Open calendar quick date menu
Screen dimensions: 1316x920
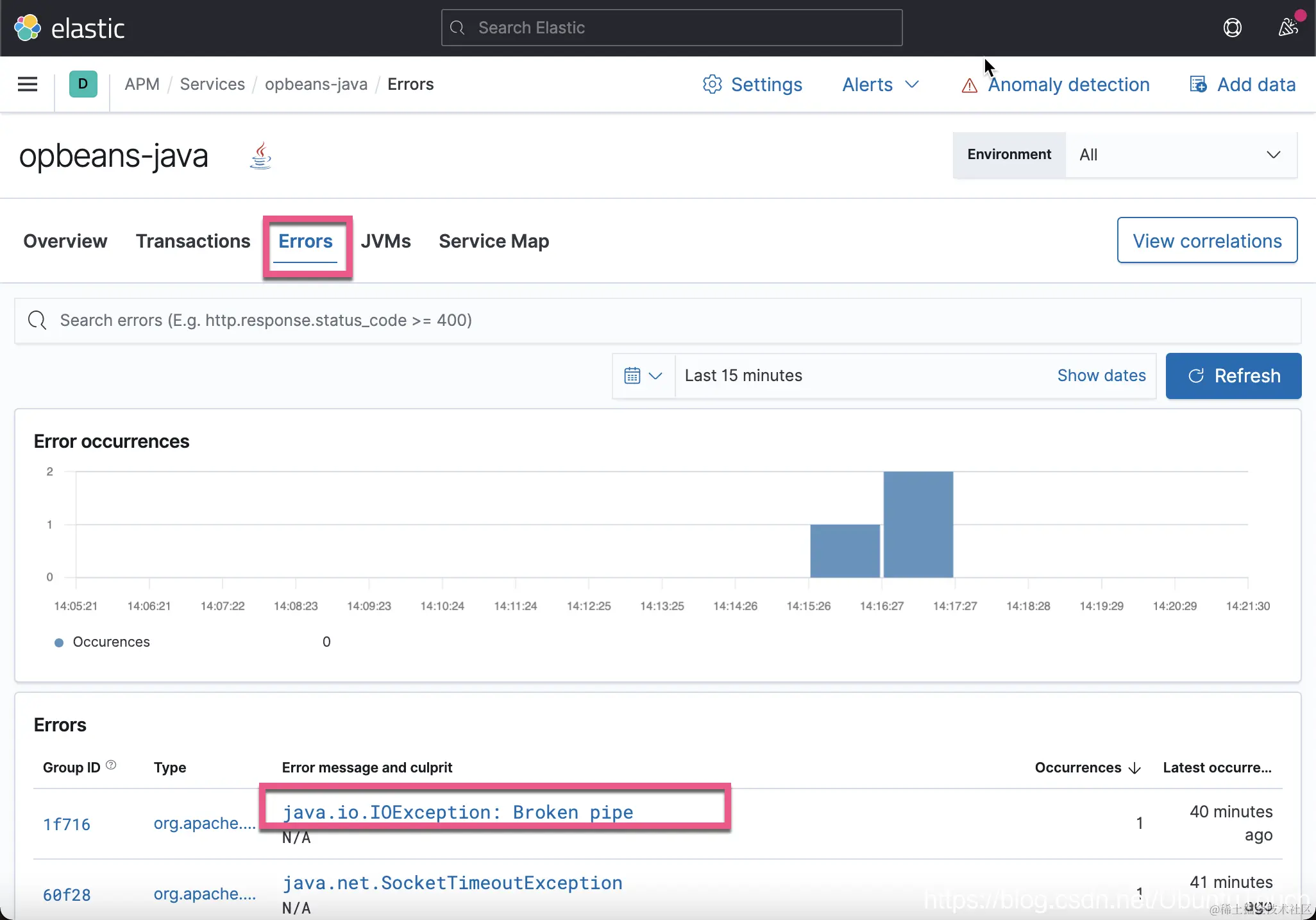[x=643, y=376]
